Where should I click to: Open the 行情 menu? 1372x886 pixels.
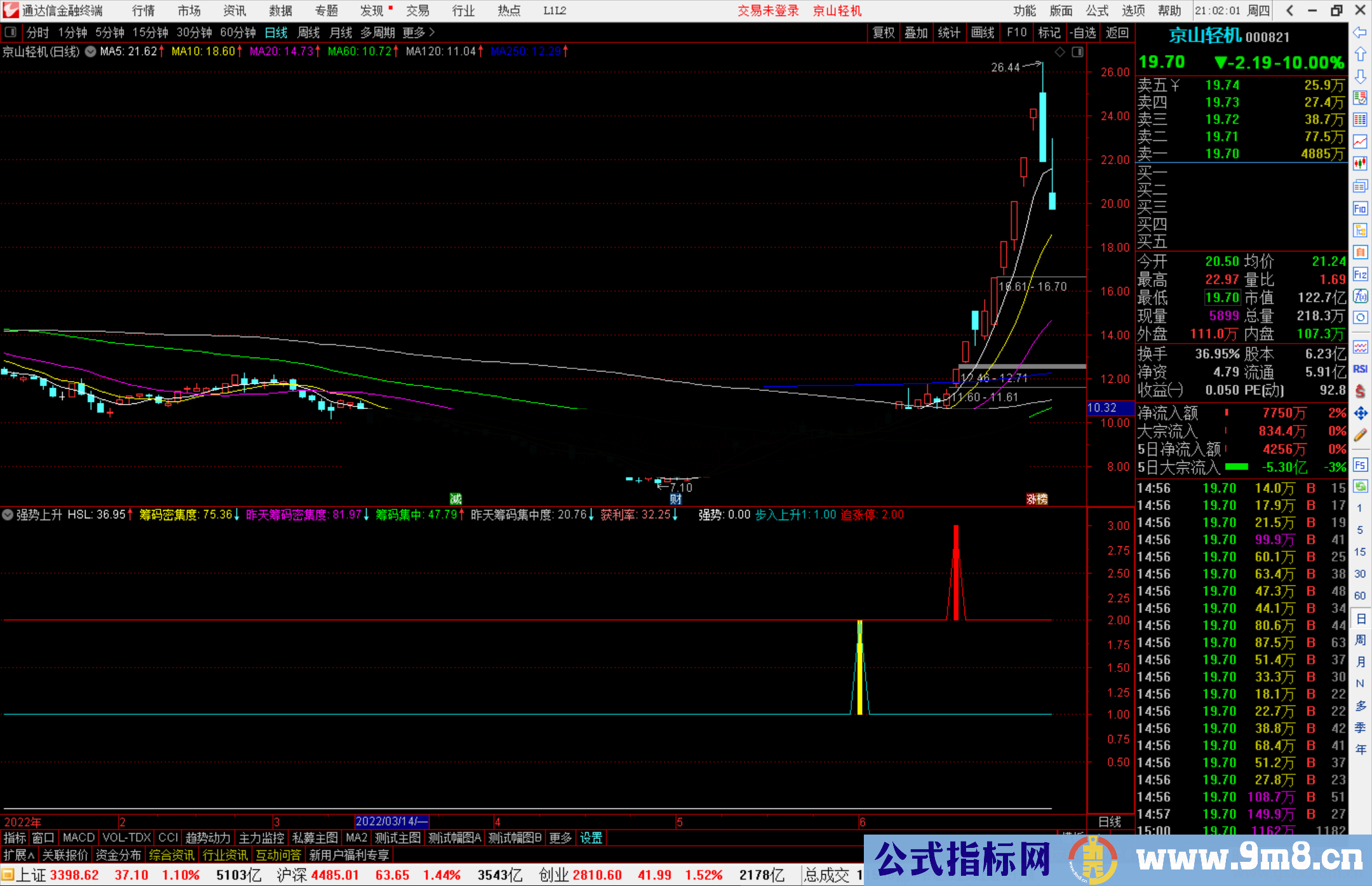tap(143, 11)
